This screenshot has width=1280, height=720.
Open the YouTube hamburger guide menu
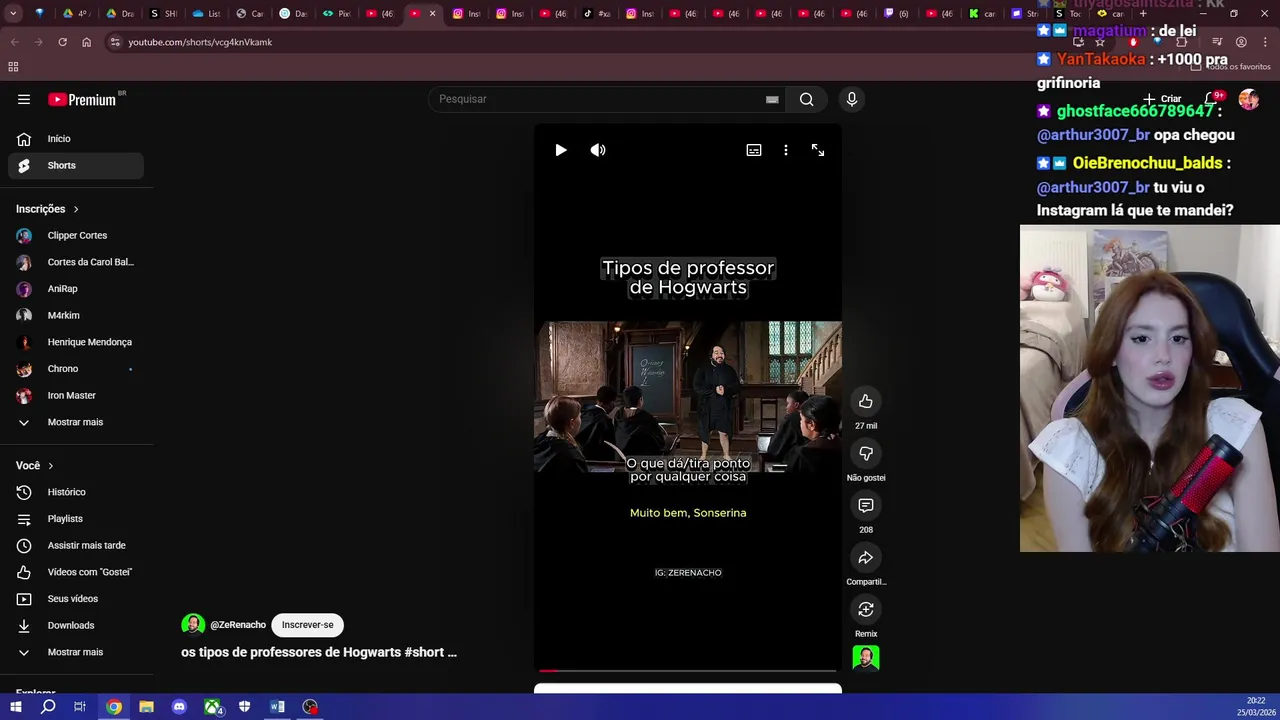point(24,99)
